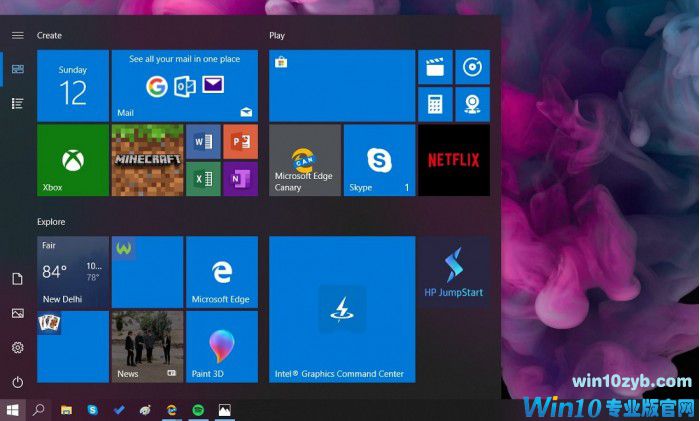Open the Minecraft tile
Image resolution: width=700 pixels, height=421 pixels.
[147, 160]
